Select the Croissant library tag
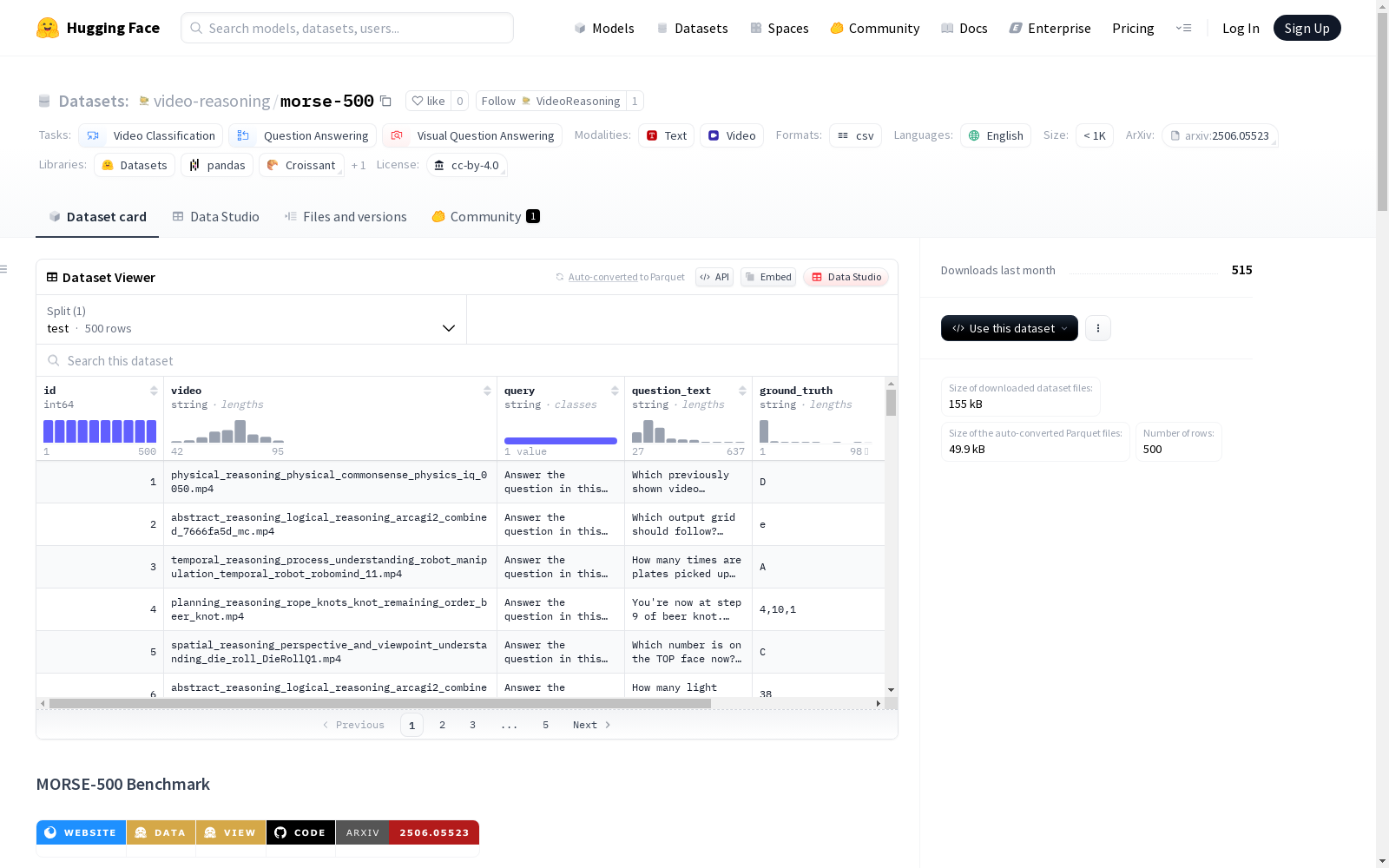 [301, 165]
